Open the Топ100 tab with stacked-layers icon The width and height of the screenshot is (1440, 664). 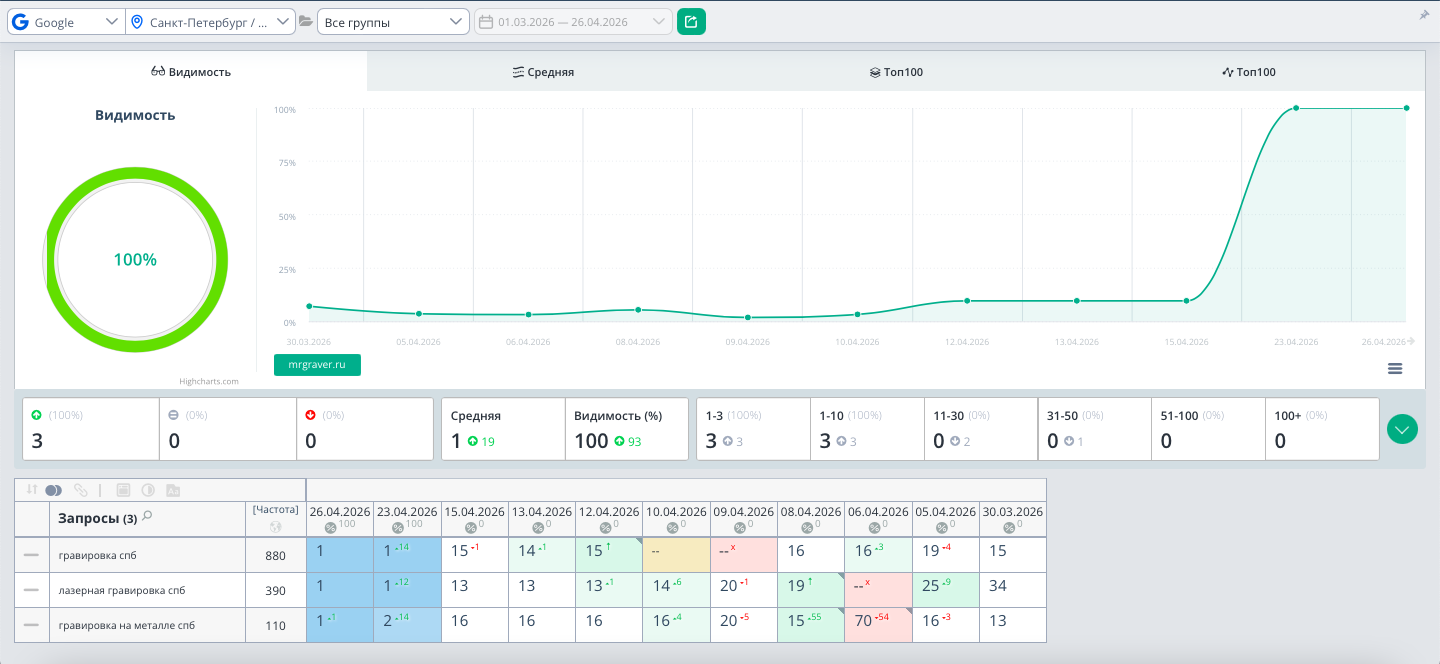point(896,72)
